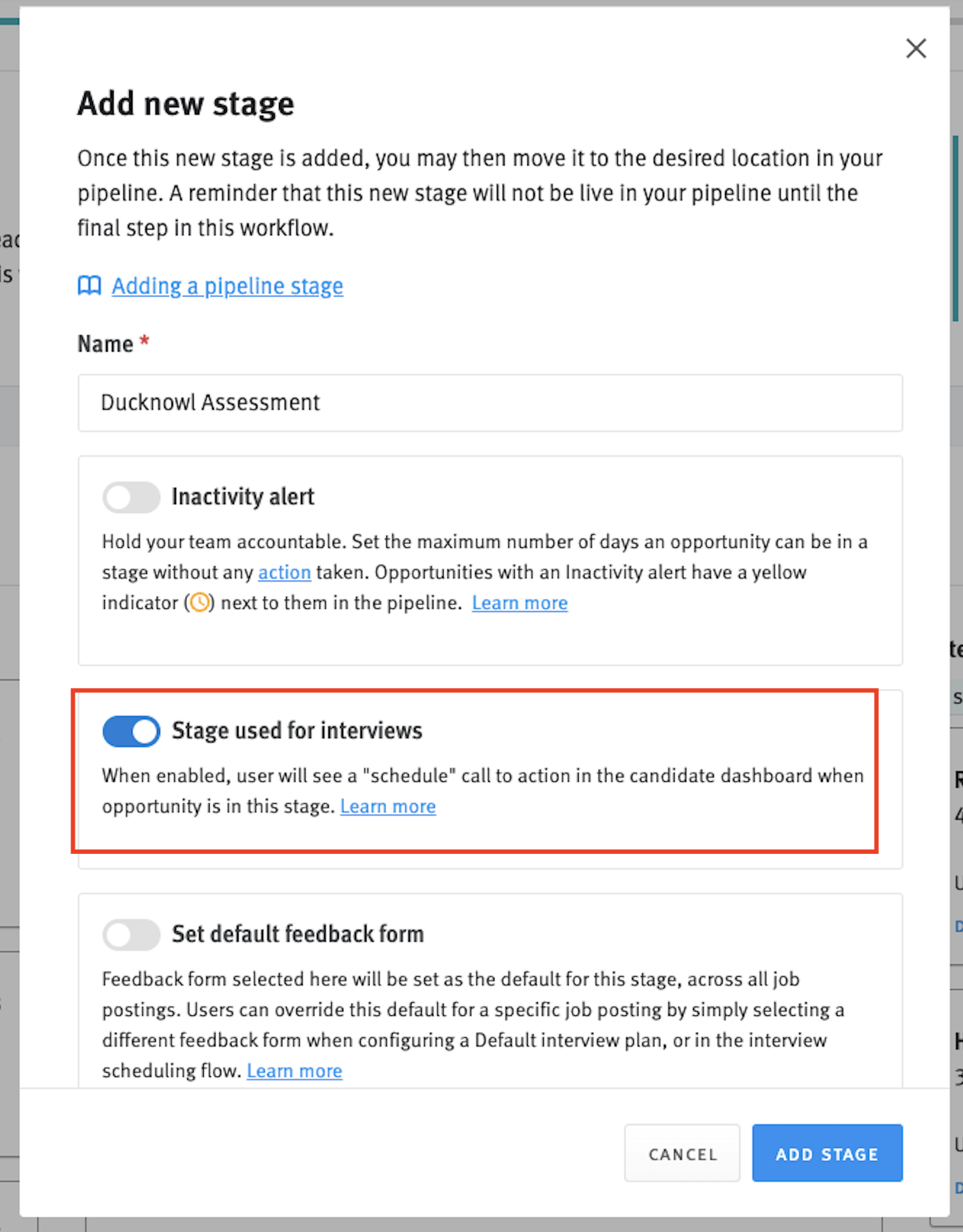Image resolution: width=963 pixels, height=1232 pixels.
Task: Click the "Stage used for interviews" label
Action: [297, 731]
